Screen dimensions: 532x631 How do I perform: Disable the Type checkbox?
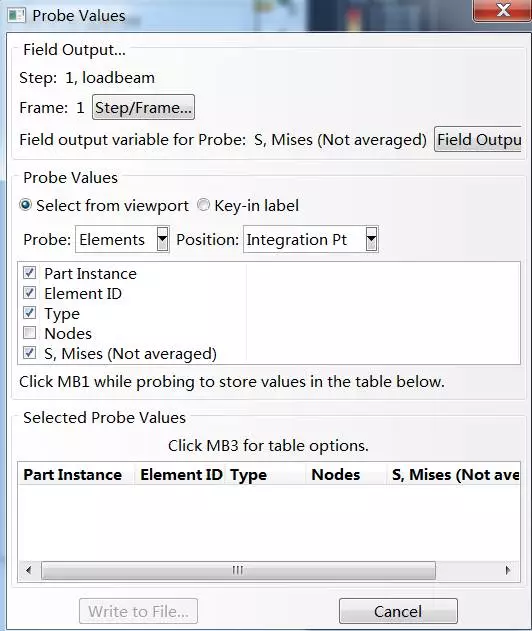(x=29, y=313)
